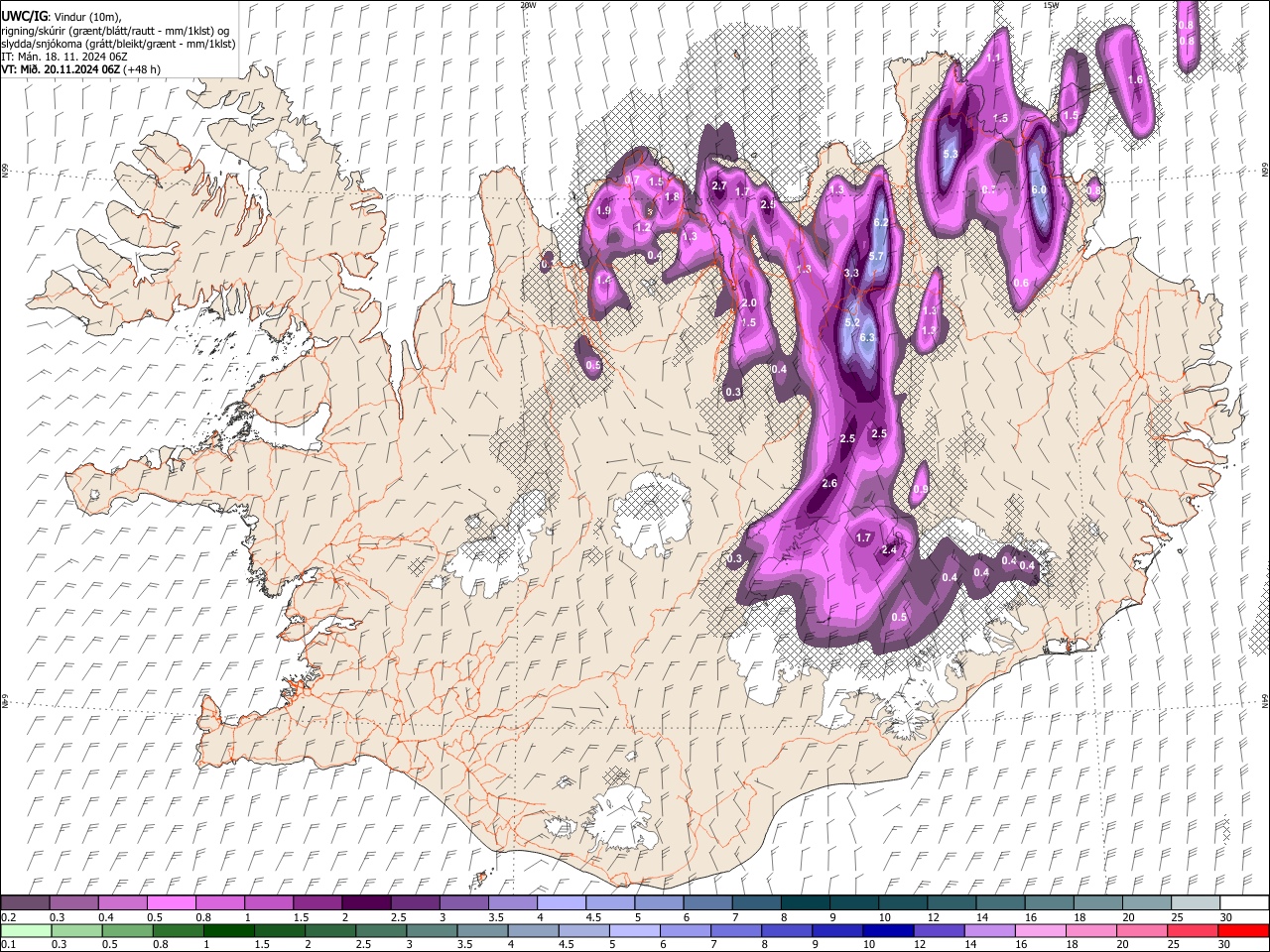1270x952 pixels.
Task: Click the 'UWC/IG: Vindur (10m)' title text
Action: pos(61,17)
